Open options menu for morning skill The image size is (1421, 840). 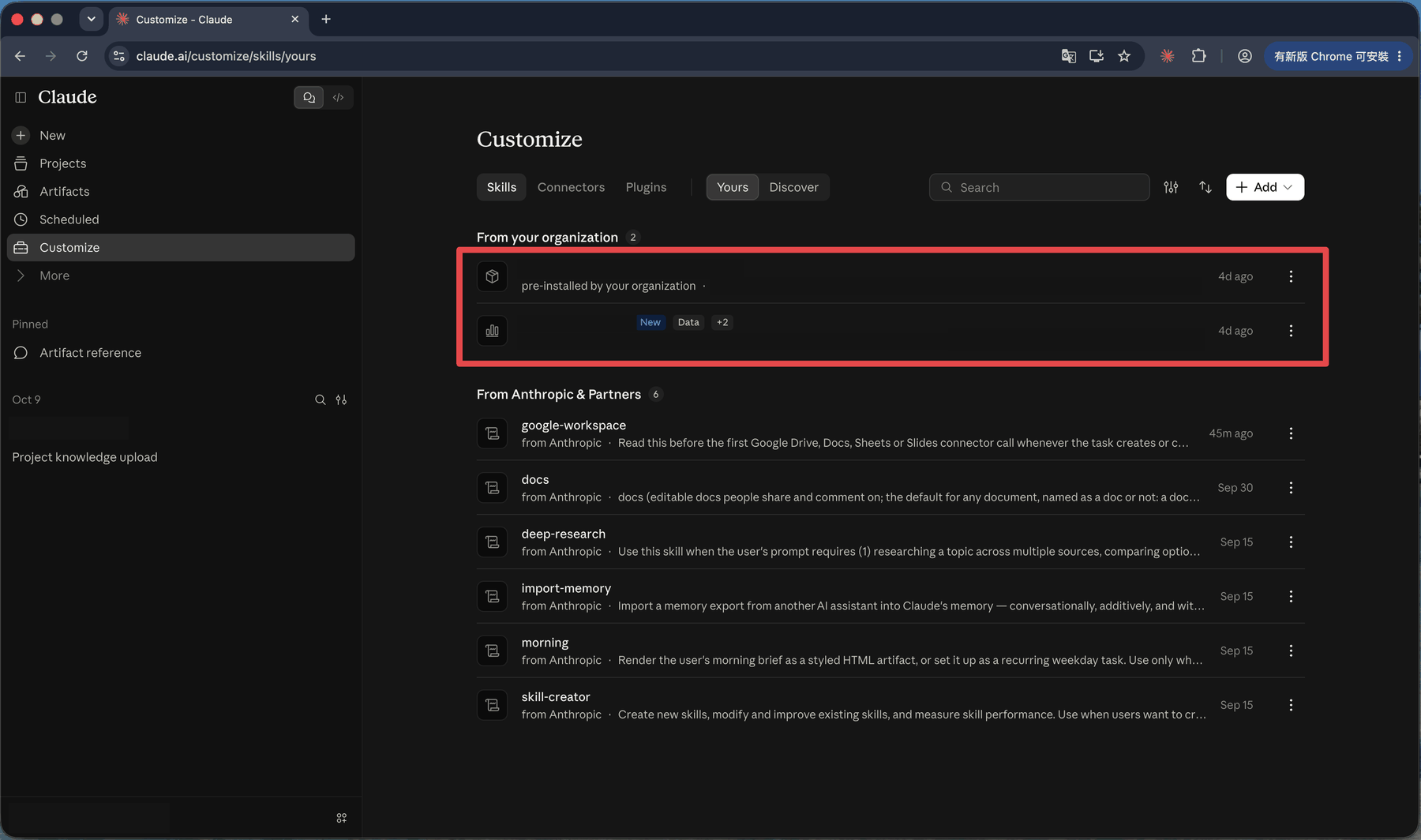pyautogui.click(x=1291, y=651)
